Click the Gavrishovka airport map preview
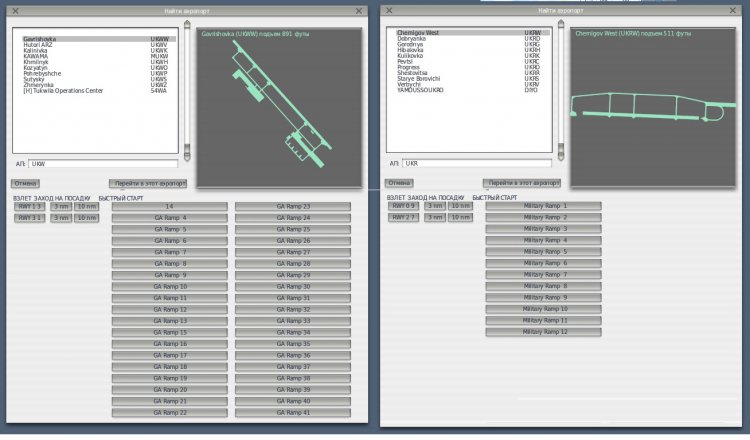The height and width of the screenshot is (440, 750). pos(279,108)
